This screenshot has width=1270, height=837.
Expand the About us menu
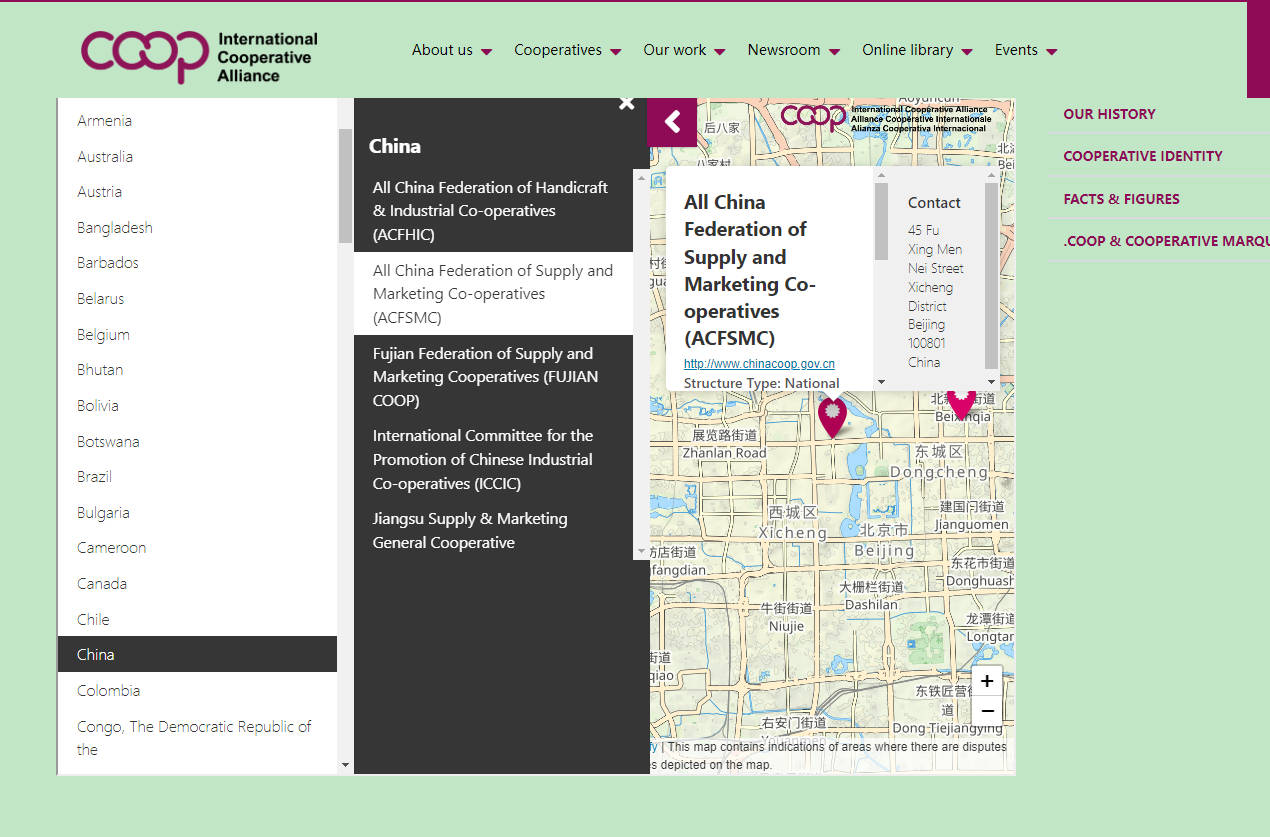pos(451,50)
